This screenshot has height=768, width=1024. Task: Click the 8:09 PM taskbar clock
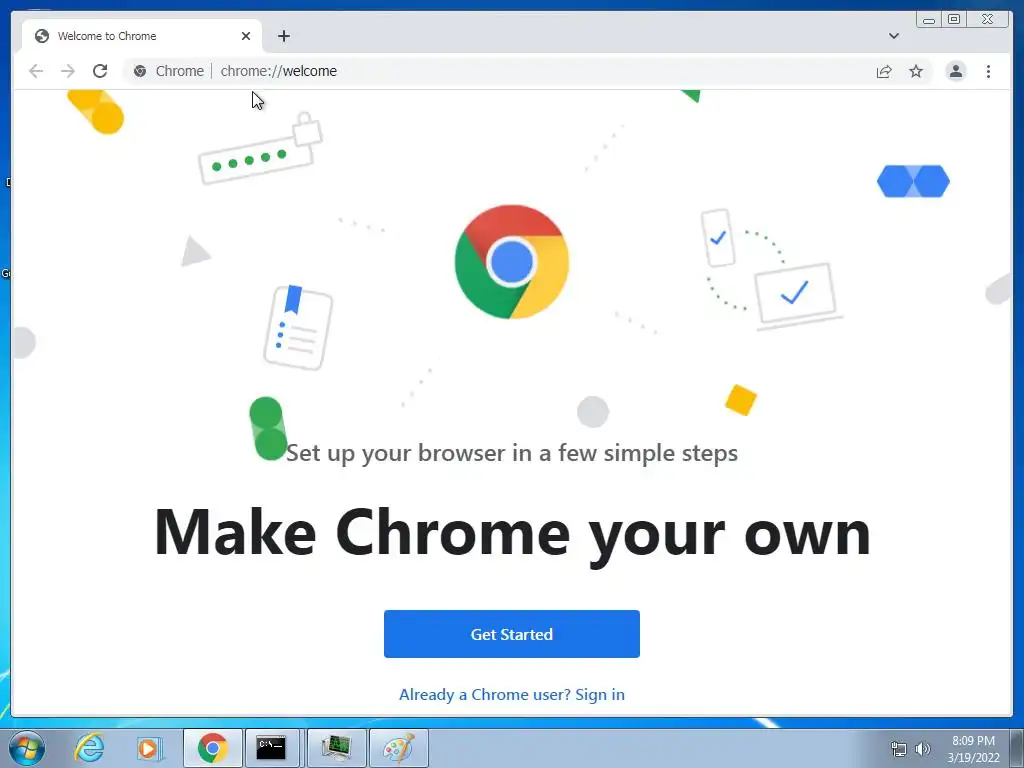click(x=973, y=748)
